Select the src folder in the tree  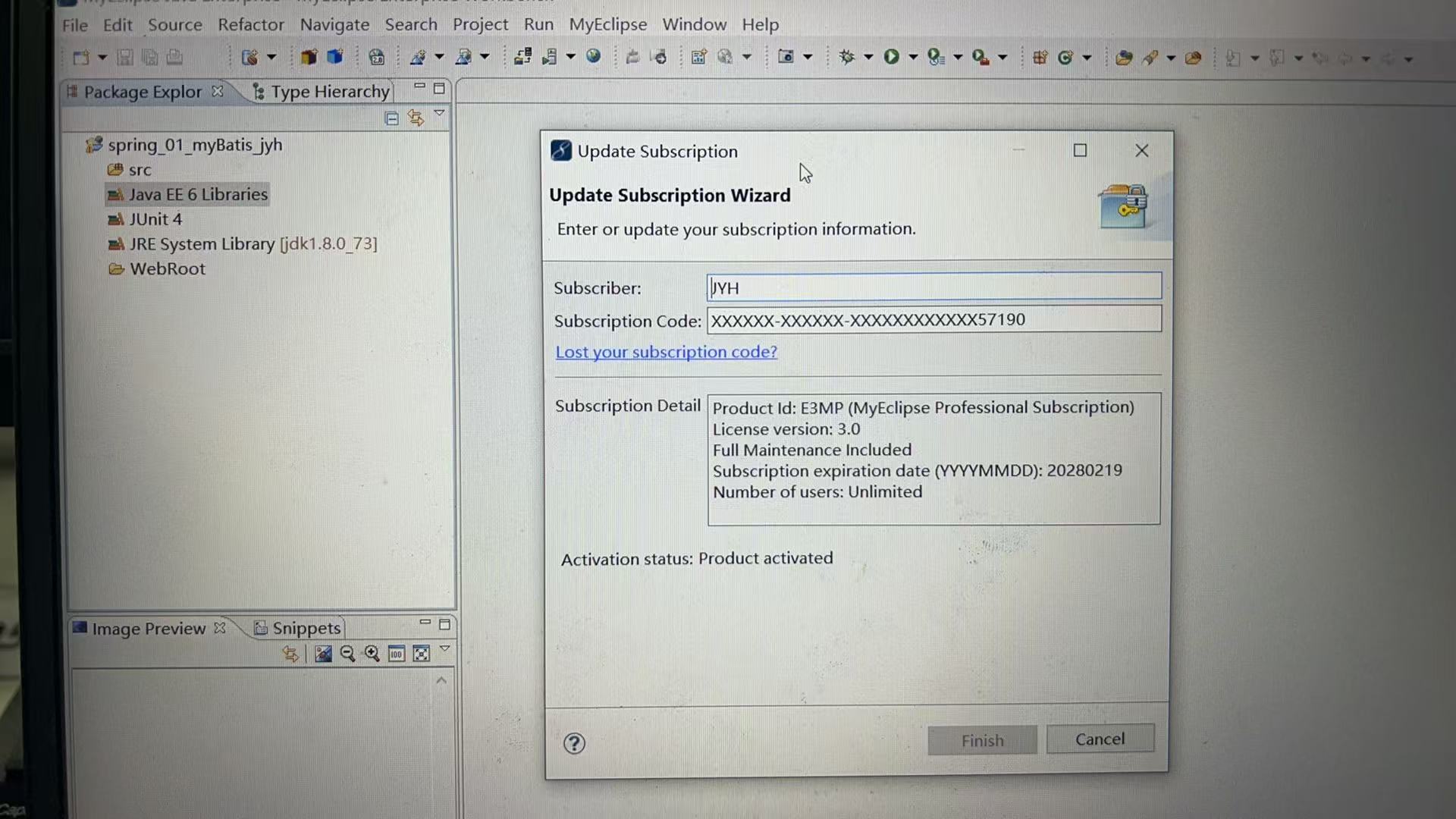(x=129, y=170)
